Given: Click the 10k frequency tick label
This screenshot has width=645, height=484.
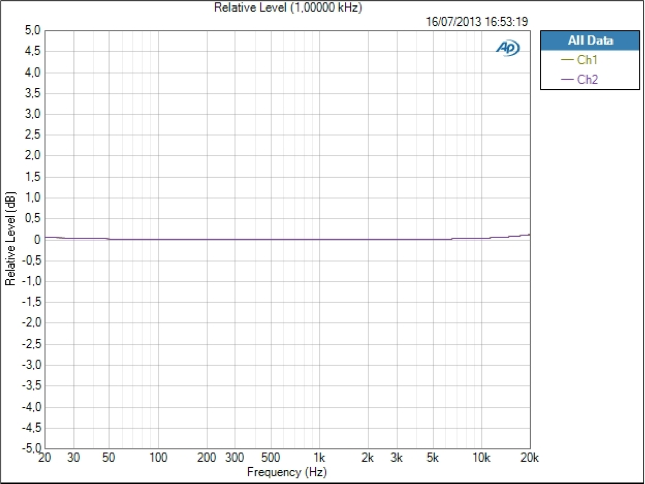Looking at the screenshot, I should click(x=481, y=457).
